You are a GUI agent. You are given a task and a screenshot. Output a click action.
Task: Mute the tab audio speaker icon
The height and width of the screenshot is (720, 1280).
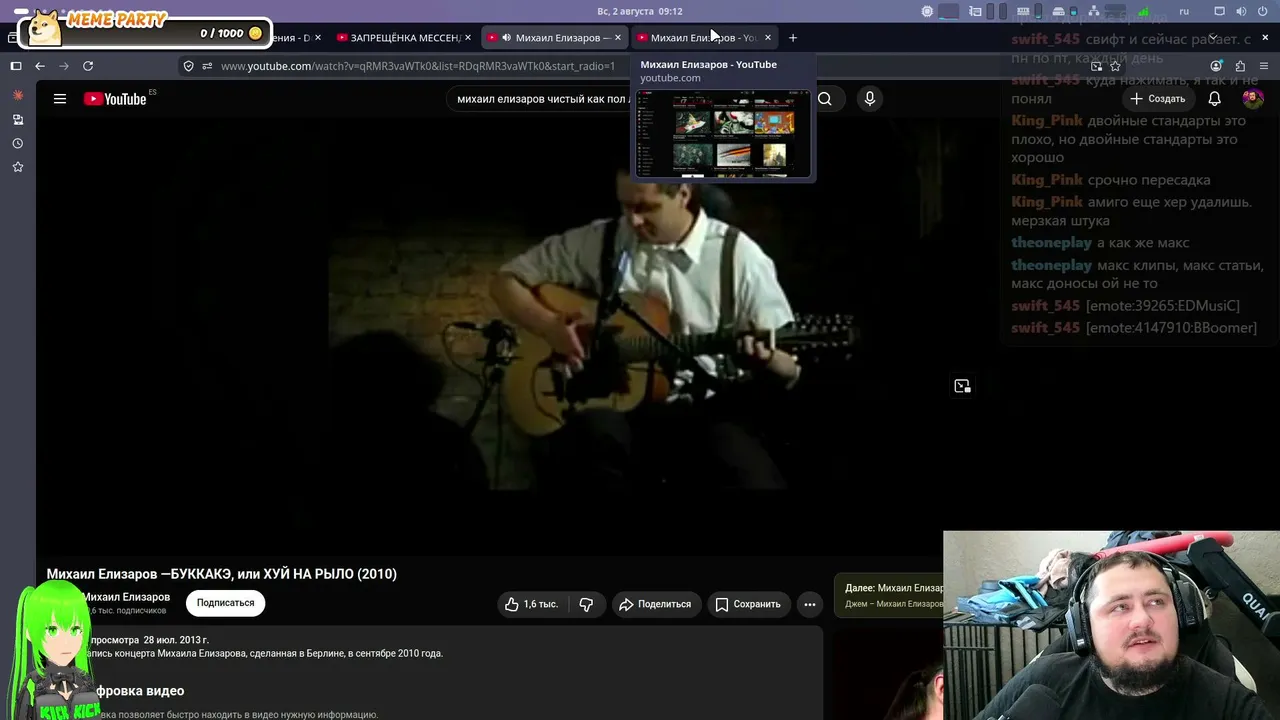pyautogui.click(x=506, y=38)
